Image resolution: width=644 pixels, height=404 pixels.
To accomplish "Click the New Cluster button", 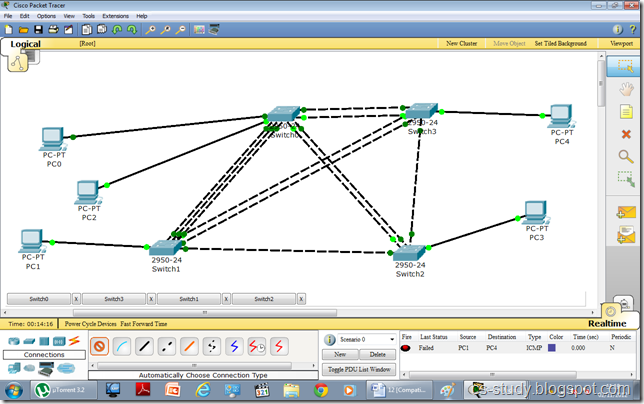I will (462, 43).
